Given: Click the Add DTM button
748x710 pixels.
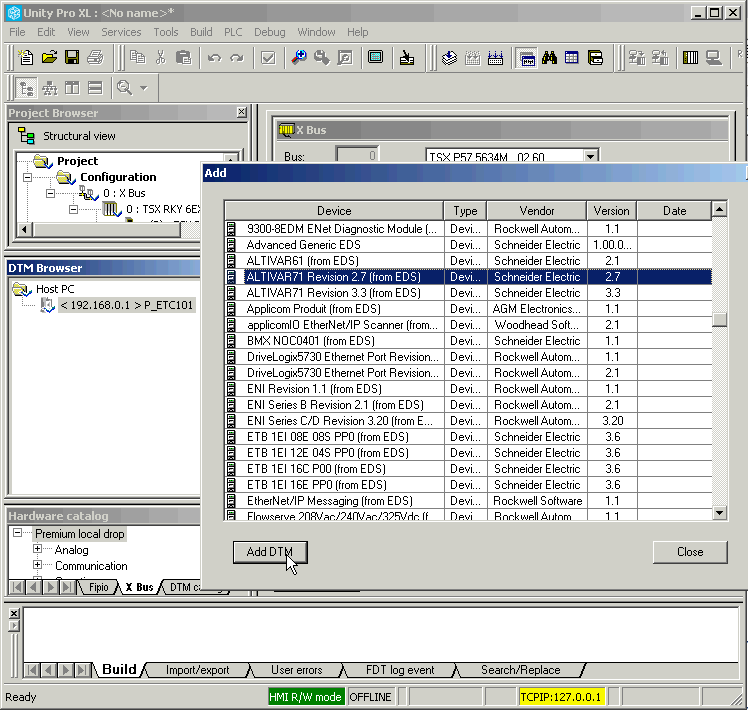Looking at the screenshot, I should click(x=270, y=552).
